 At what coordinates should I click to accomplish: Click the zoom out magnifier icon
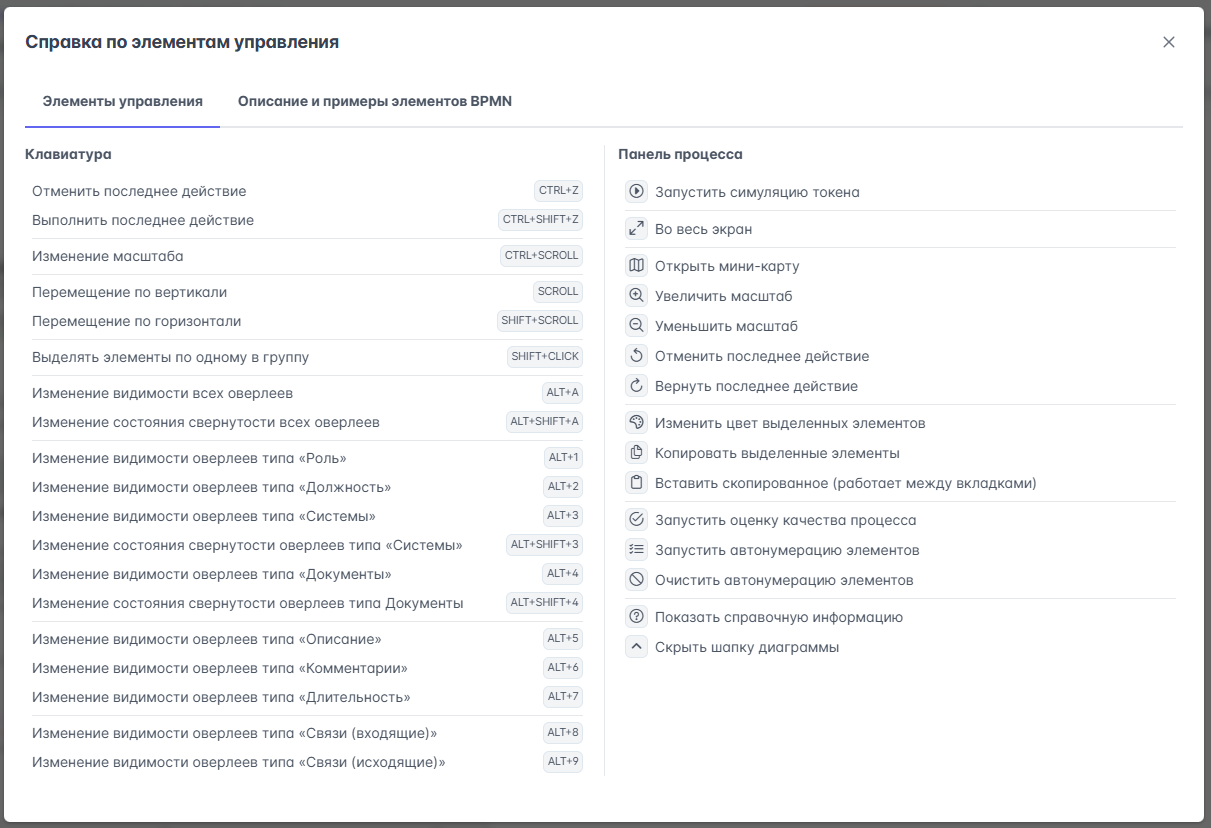coord(636,326)
